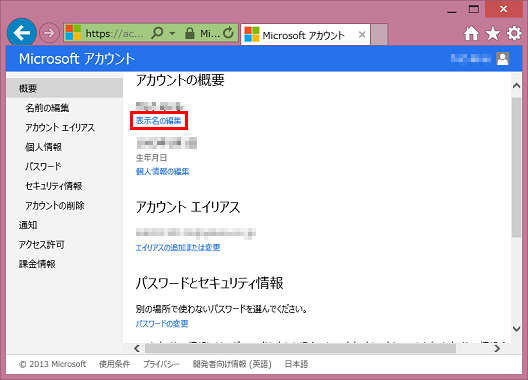Click the パスワードの変更 link
528x380 pixels.
click(162, 324)
